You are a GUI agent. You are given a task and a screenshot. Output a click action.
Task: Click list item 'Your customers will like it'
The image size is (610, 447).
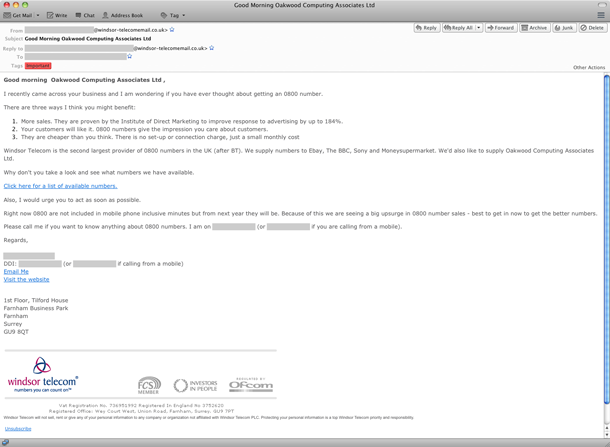(144, 129)
